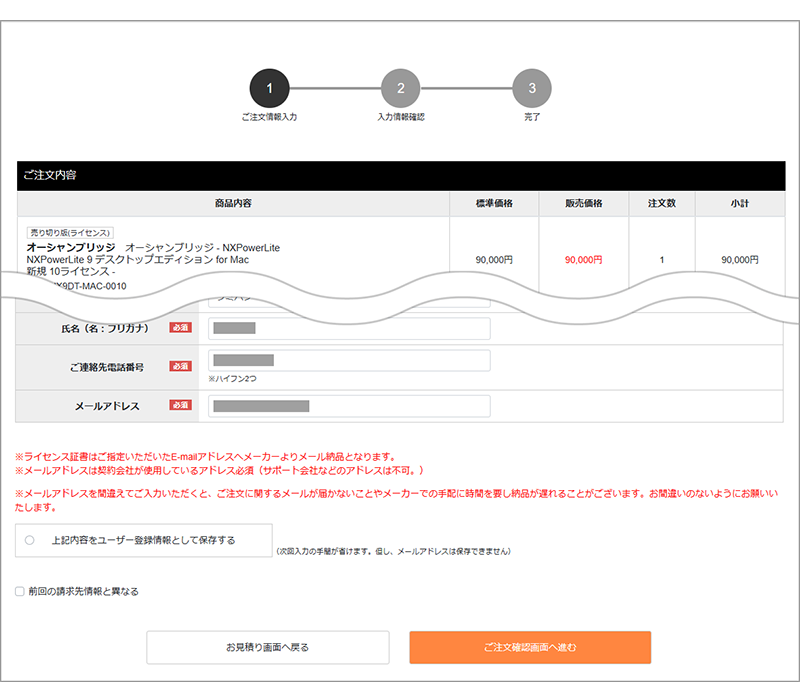The image size is (800, 682).
Task: Click the ※ハイフン2つ hint text
Action: pyautogui.click(x=233, y=379)
